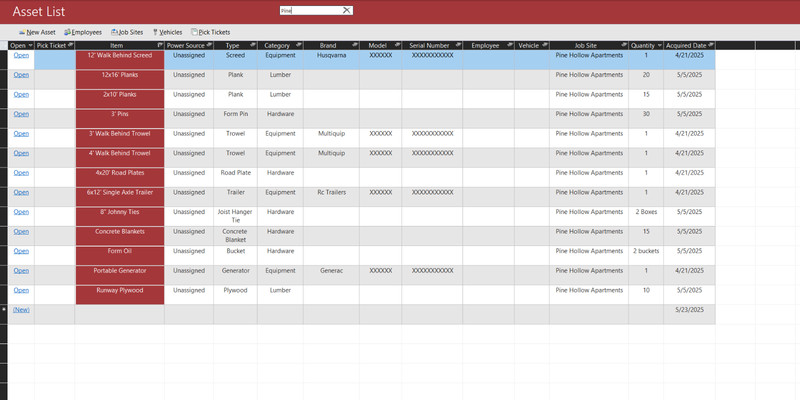The image size is (800, 400).
Task: Select the Concrete Blankets item cell
Action: point(119,236)
